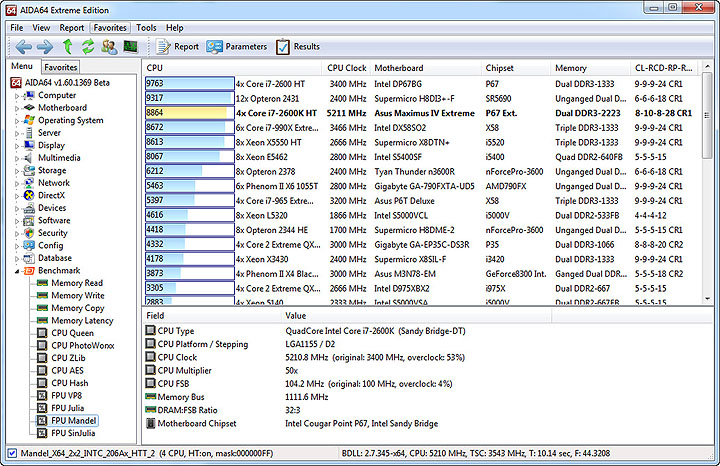The image size is (720, 466).
Task: Expand the Server tree node
Action: [x=17, y=133]
